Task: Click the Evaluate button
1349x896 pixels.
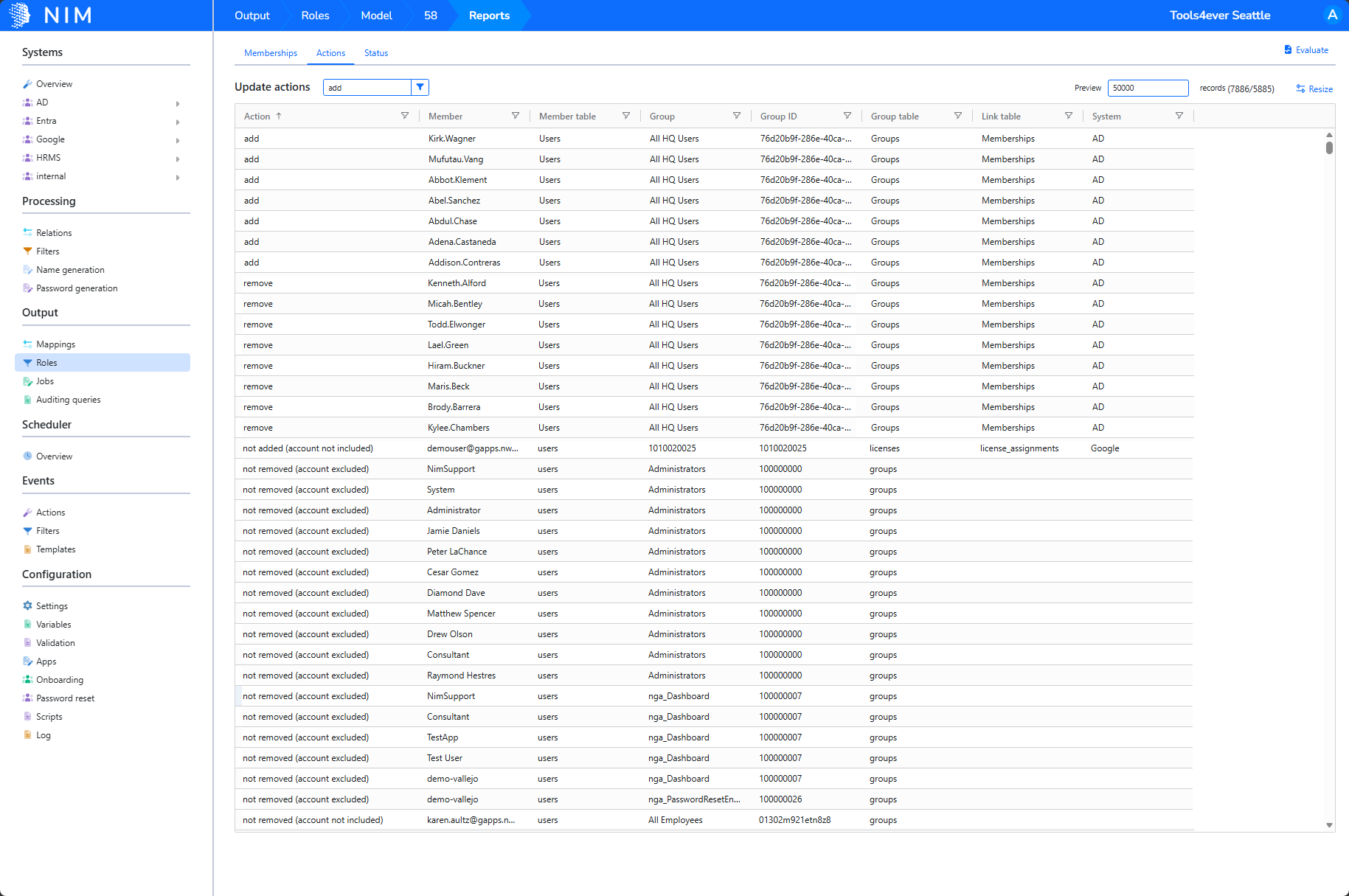Action: (x=1306, y=50)
